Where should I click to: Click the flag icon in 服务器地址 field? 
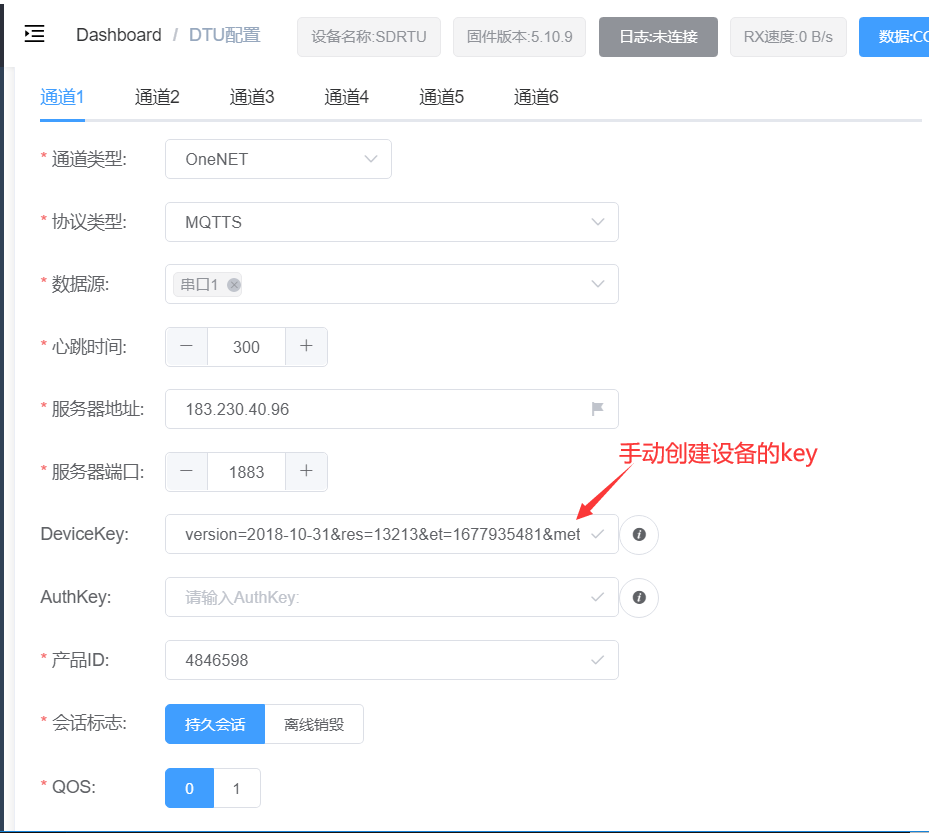(x=598, y=409)
